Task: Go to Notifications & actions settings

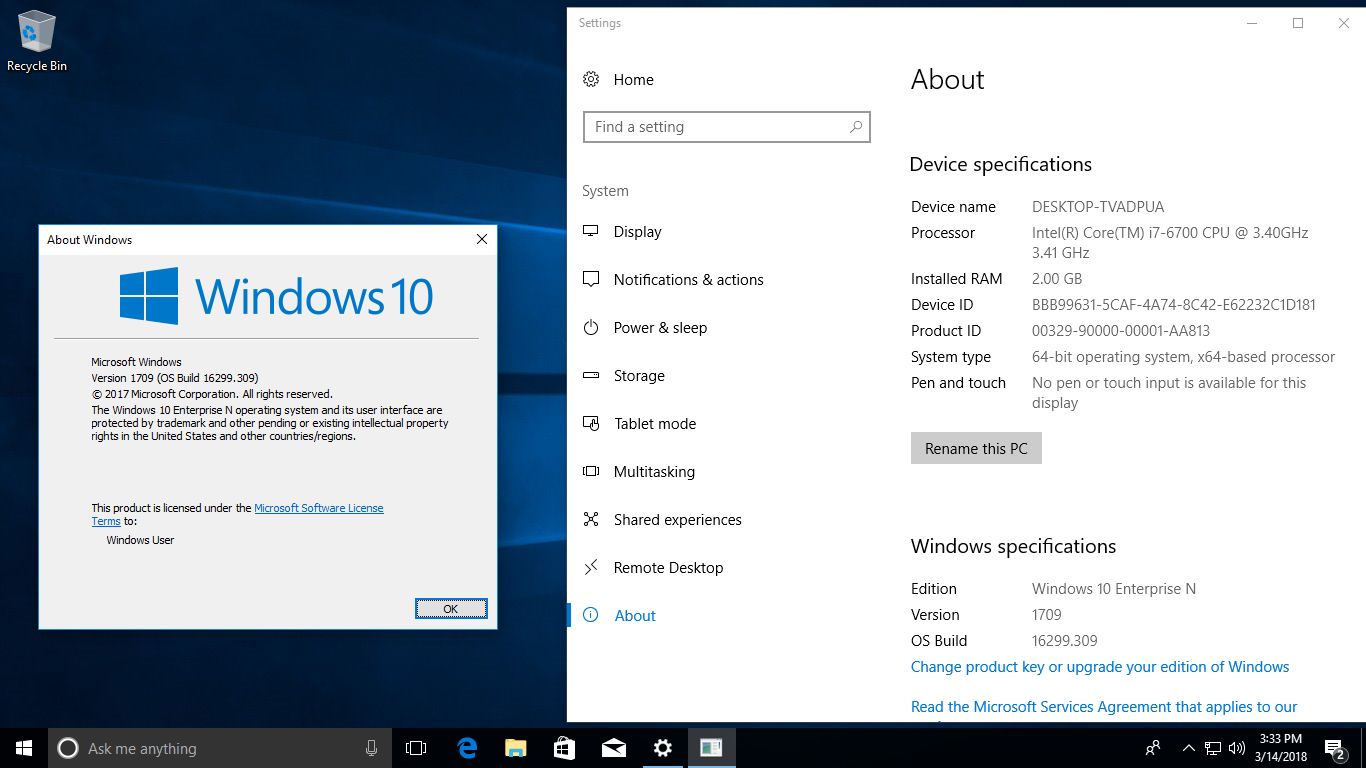Action: [688, 280]
